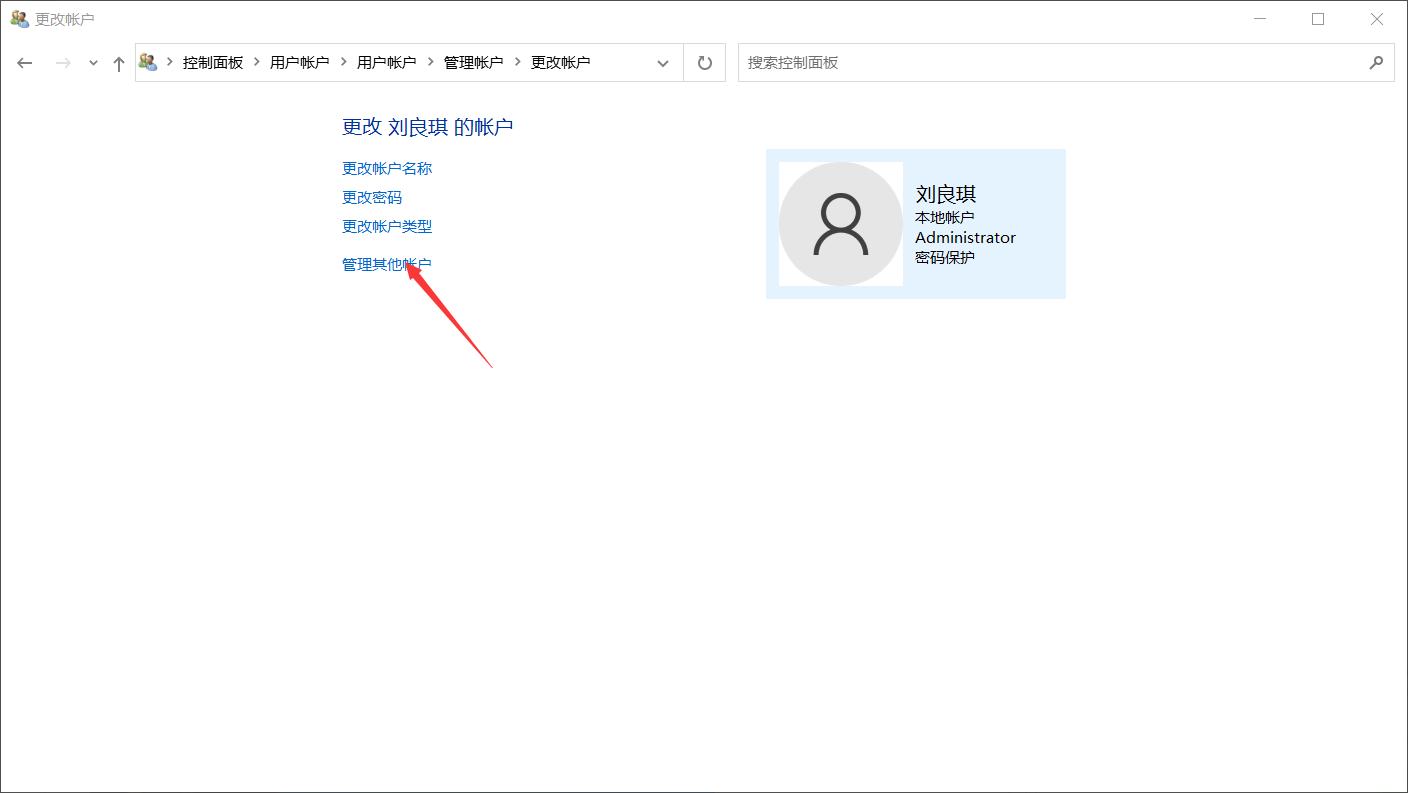The width and height of the screenshot is (1408, 793).
Task: Click the 刘良琪 account name text
Action: pos(946,194)
